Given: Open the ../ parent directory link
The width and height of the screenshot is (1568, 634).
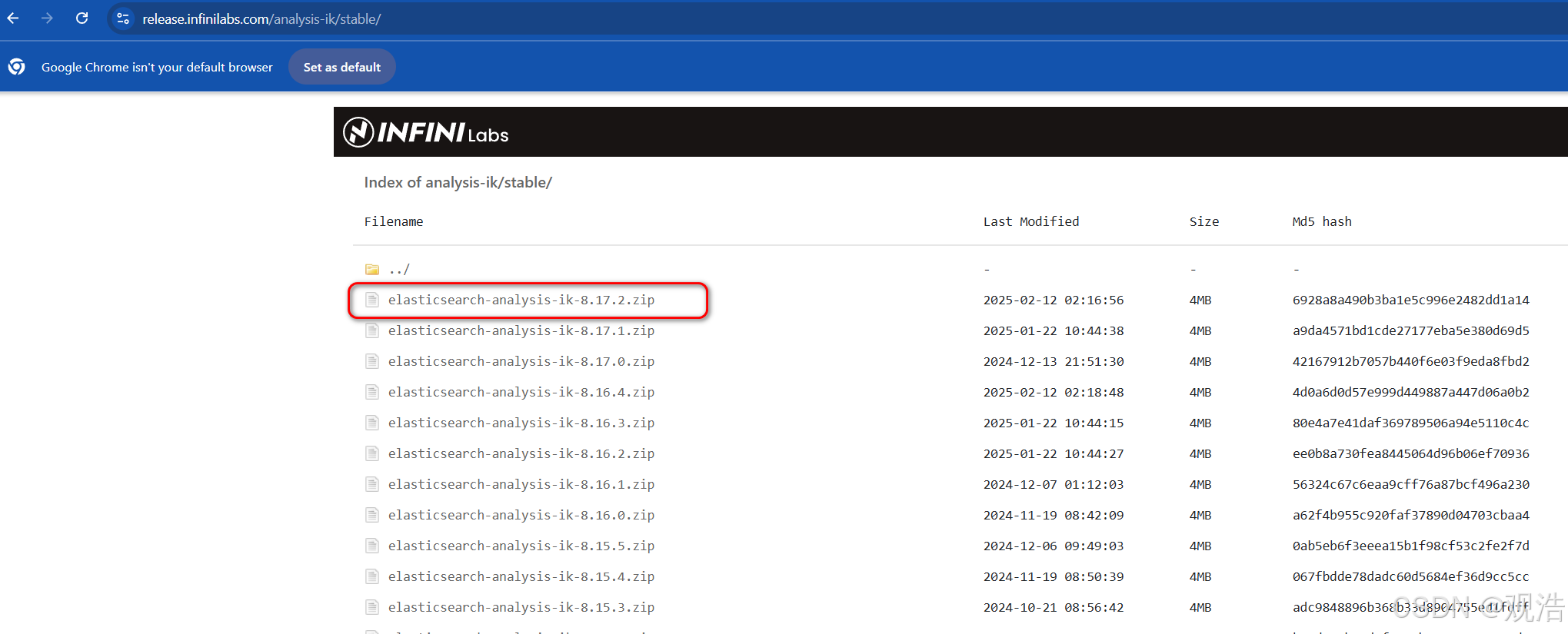Looking at the screenshot, I should point(399,270).
